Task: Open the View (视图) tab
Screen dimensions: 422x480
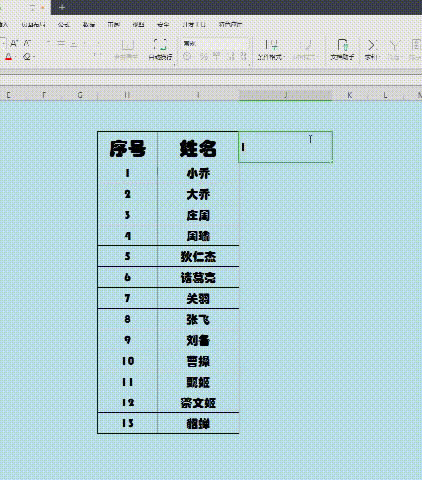Action: 138,24
